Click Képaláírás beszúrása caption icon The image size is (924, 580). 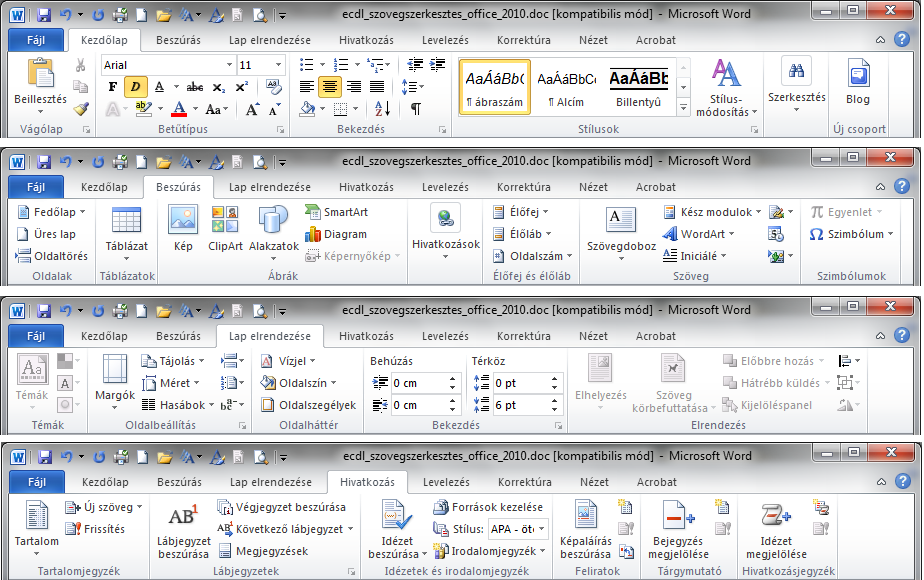[585, 514]
